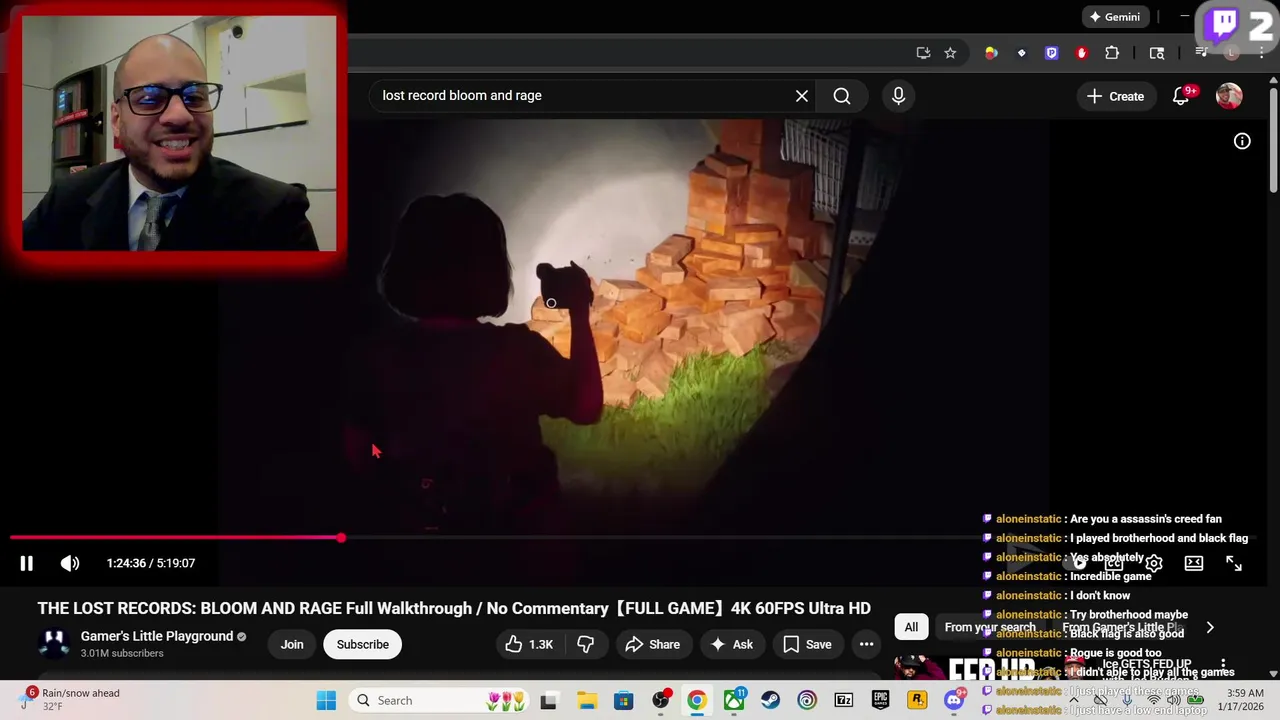The height and width of the screenshot is (720, 1280).
Task: Open the page search side panel icon
Action: coord(1157,53)
